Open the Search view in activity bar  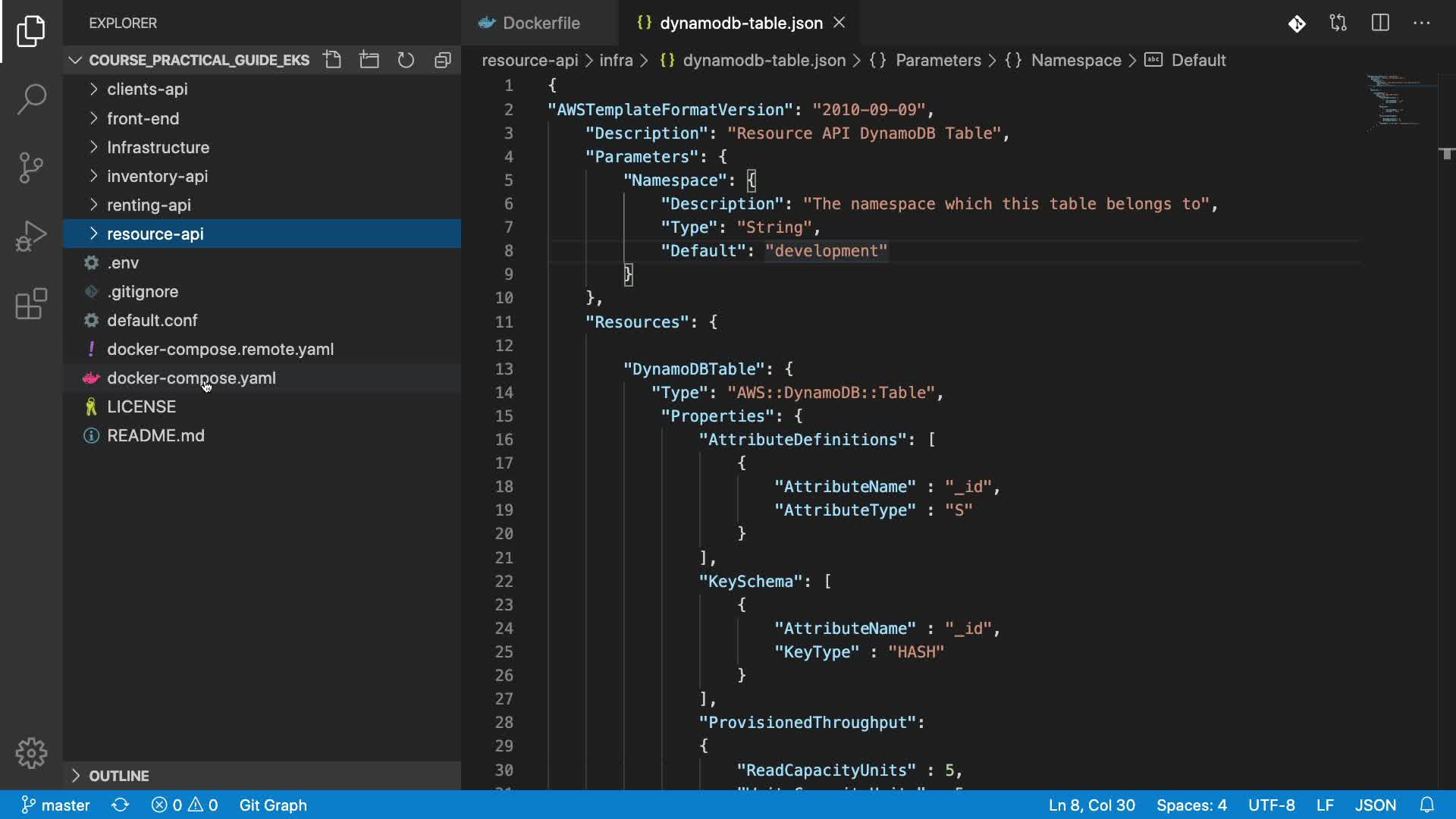31,99
